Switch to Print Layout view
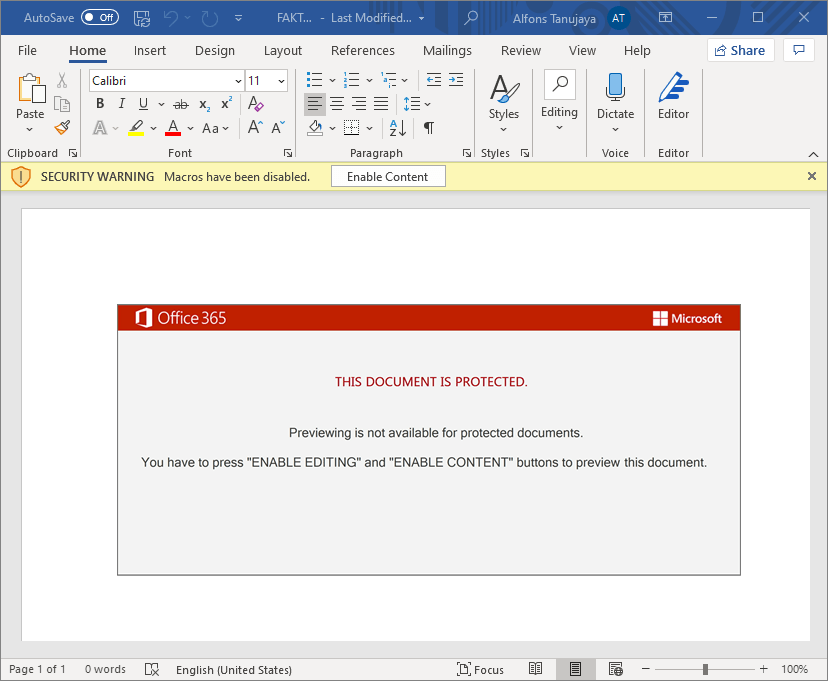This screenshot has width=828, height=681. point(576,669)
